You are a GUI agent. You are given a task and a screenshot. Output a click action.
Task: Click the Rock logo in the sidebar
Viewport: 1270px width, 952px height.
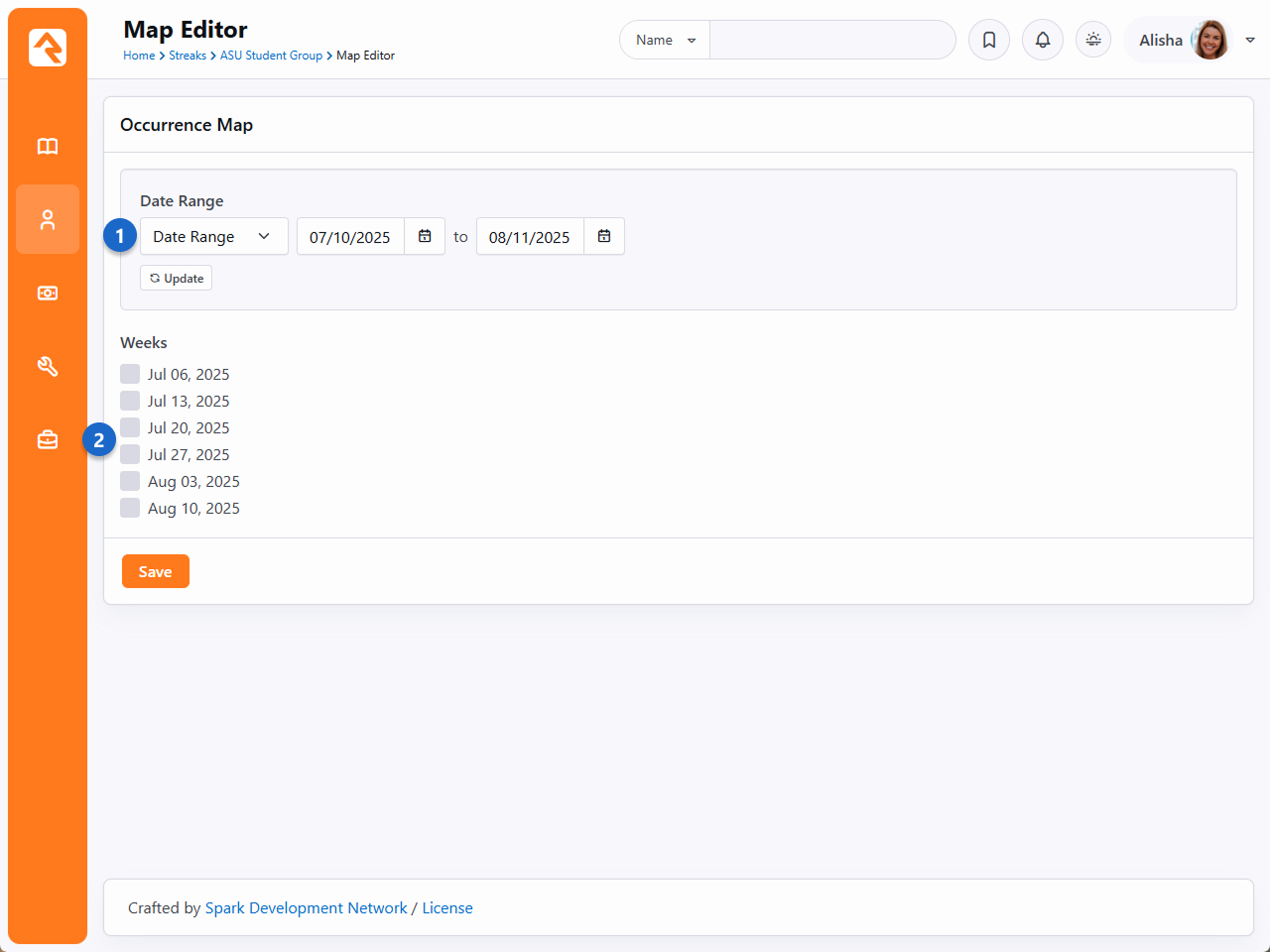click(x=48, y=48)
